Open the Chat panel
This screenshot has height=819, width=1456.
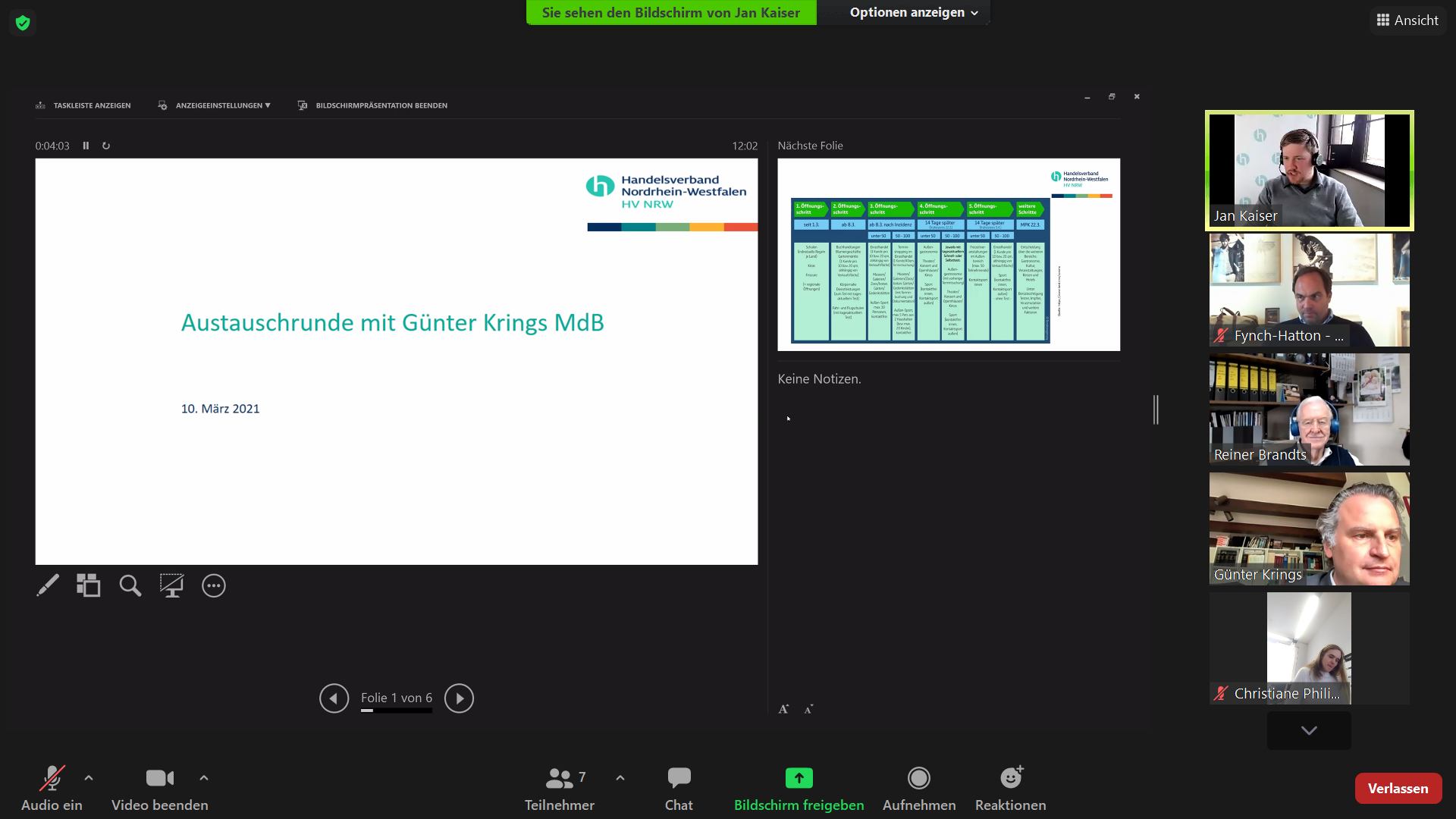click(679, 788)
